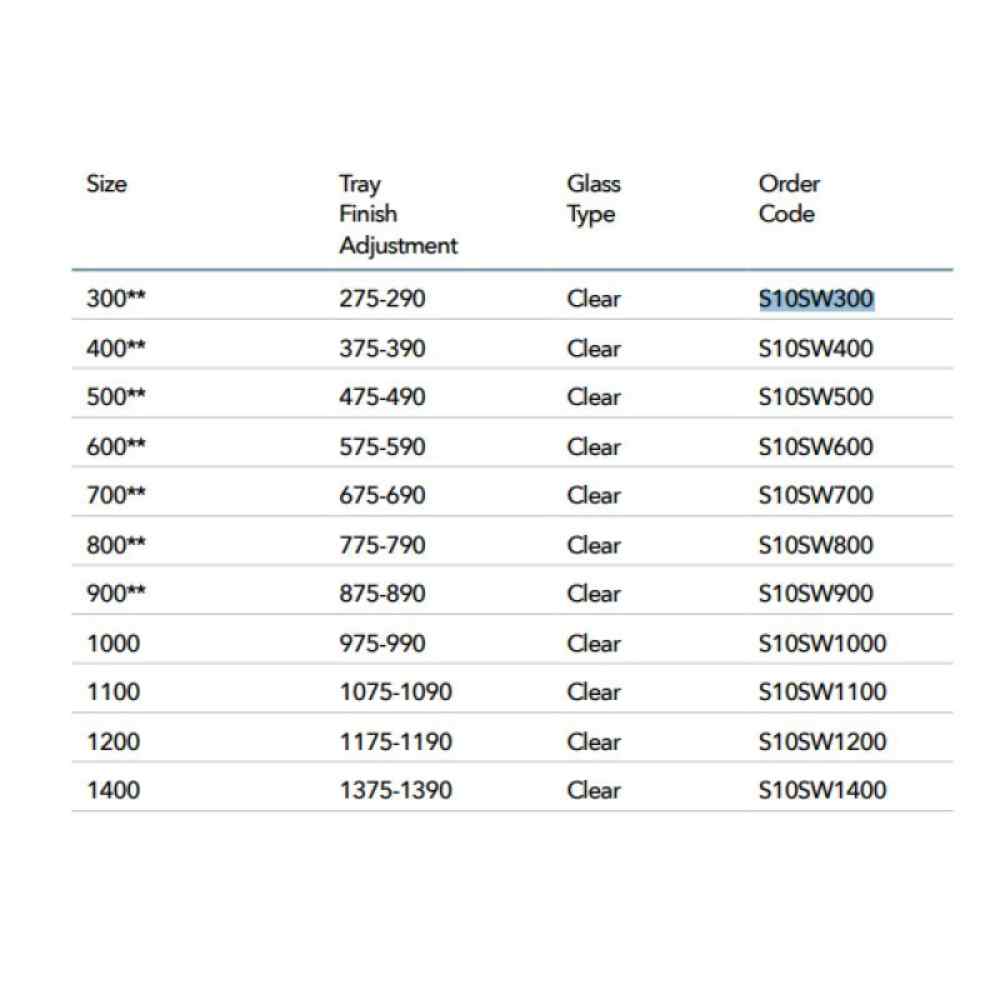Click order code S10SW1100

pos(822,691)
